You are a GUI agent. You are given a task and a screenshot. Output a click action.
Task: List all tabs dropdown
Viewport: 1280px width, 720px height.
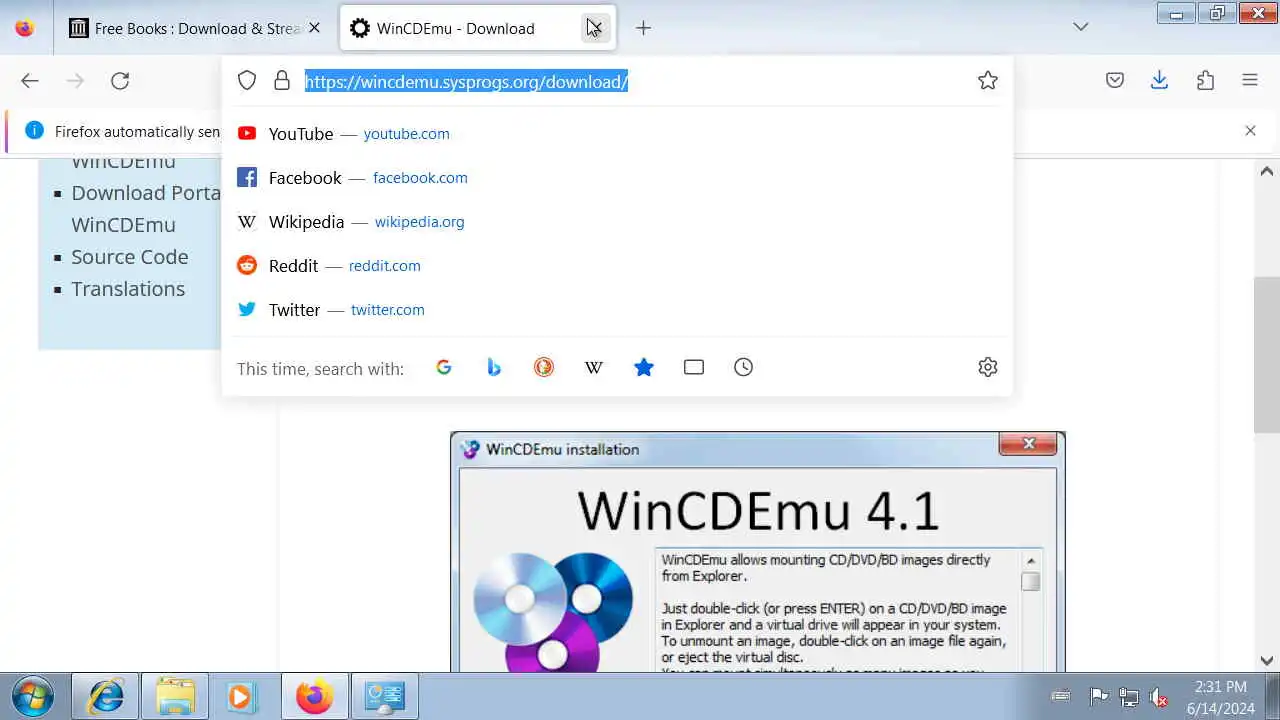(x=1081, y=27)
